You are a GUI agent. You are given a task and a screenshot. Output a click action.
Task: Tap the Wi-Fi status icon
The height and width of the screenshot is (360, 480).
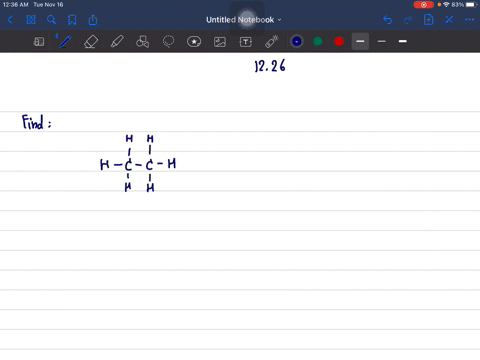(447, 5)
